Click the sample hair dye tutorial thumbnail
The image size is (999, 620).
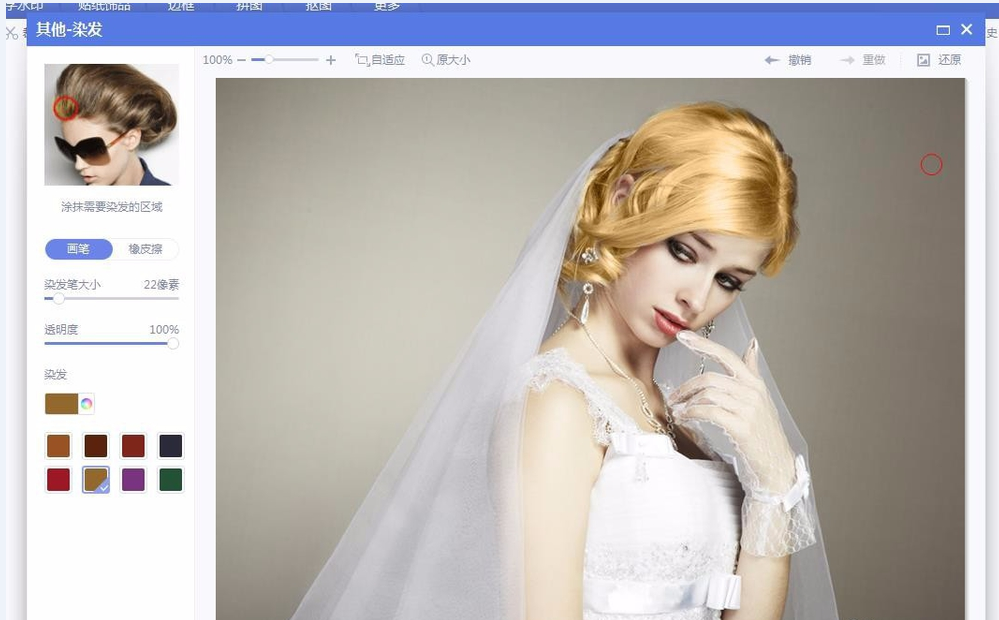[111, 124]
